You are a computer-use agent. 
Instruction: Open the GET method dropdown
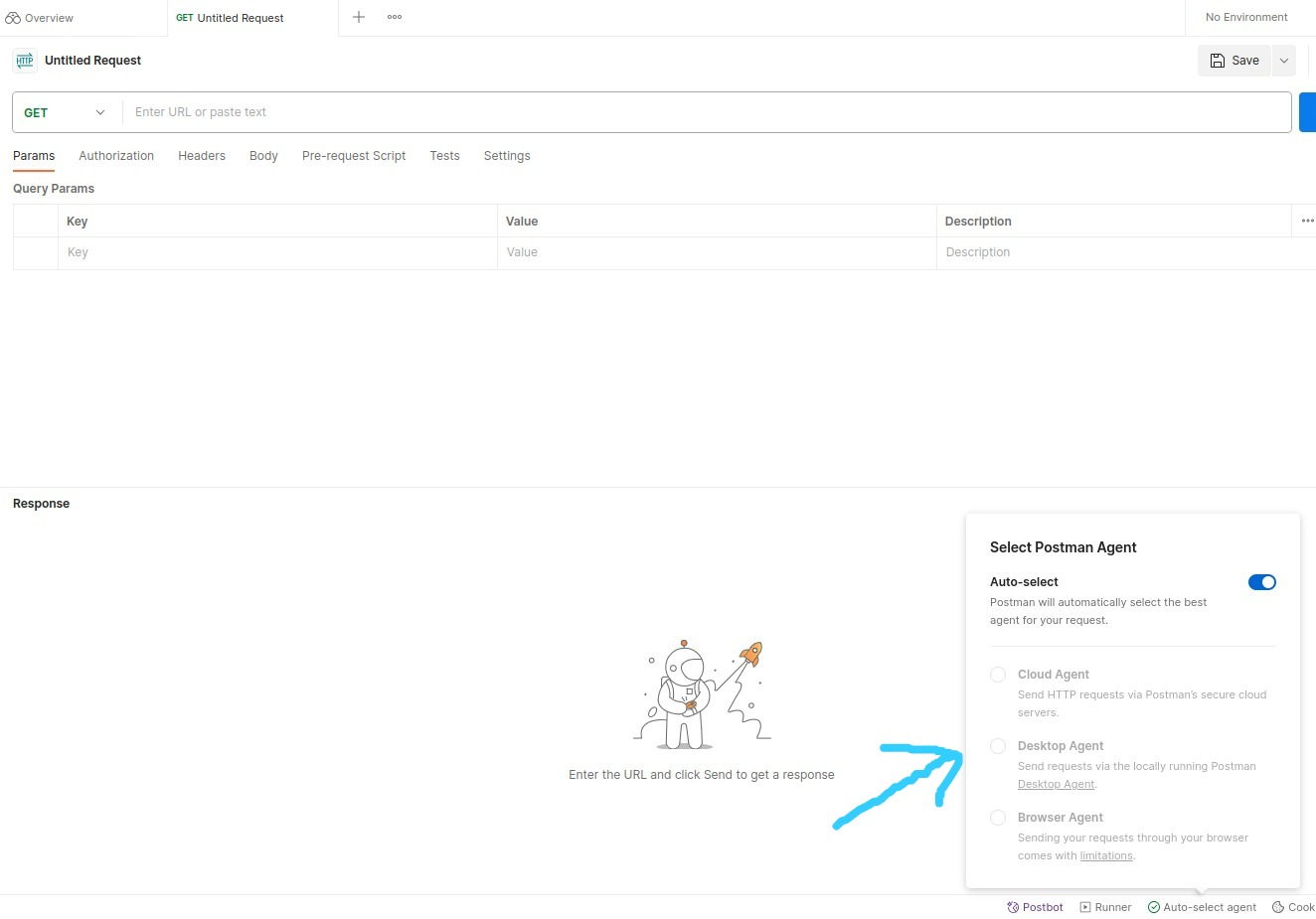coord(66,112)
